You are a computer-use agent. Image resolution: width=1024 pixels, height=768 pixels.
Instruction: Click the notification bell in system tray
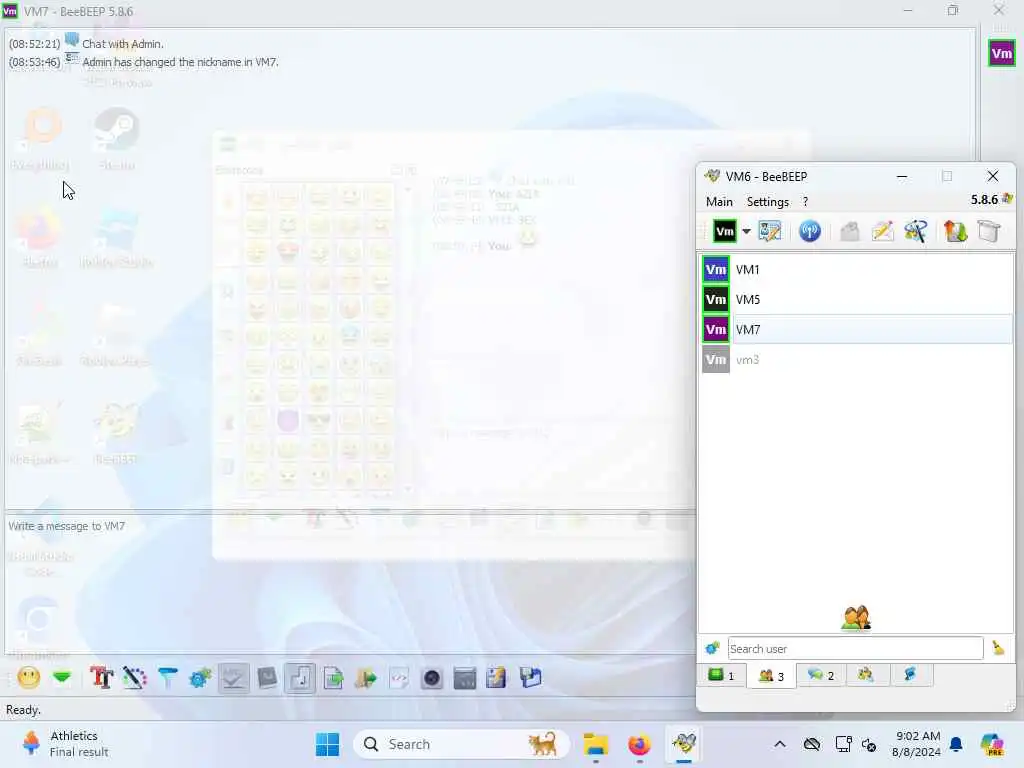[x=955, y=744]
